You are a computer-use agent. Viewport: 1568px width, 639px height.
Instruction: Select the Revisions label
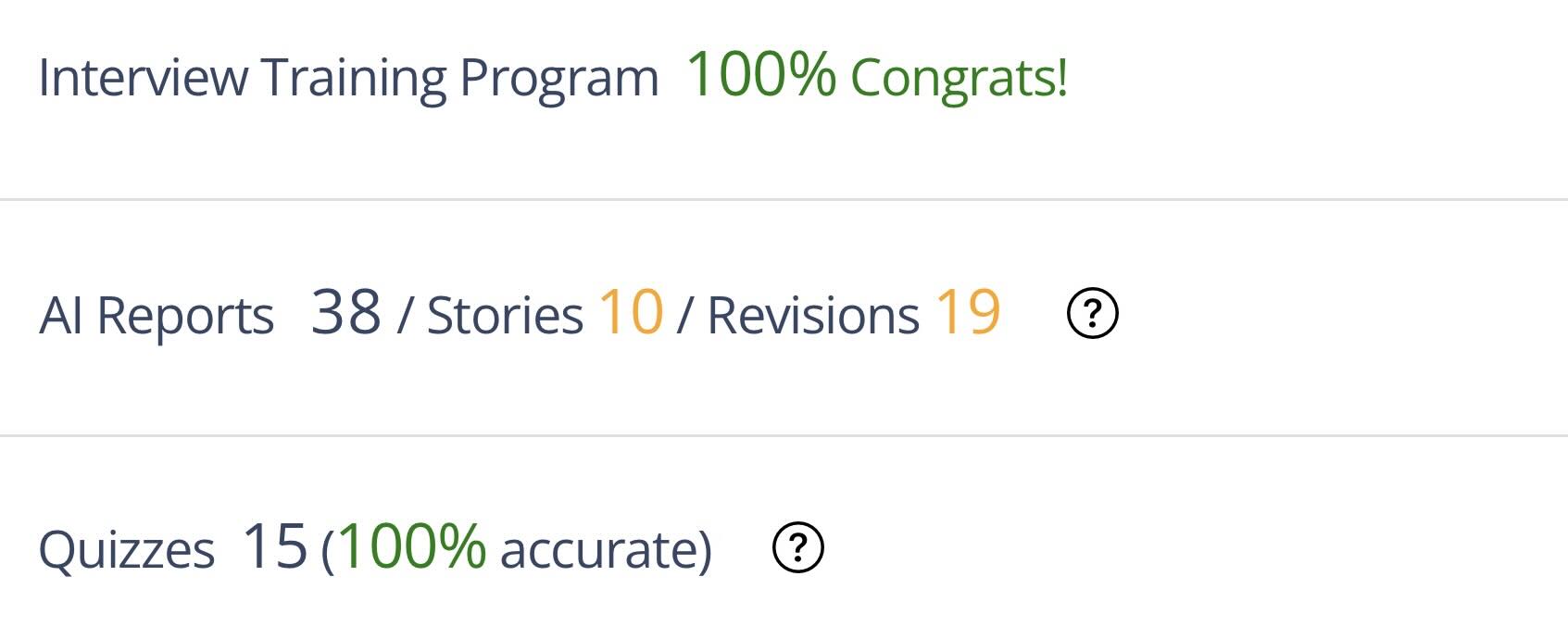pos(813,316)
